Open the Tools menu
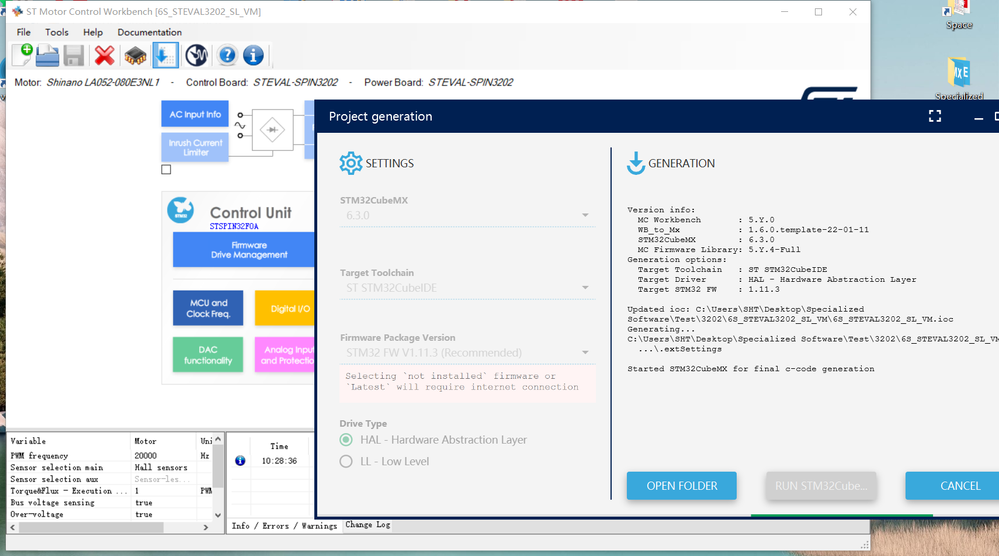This screenshot has height=556, width=999. tap(57, 32)
